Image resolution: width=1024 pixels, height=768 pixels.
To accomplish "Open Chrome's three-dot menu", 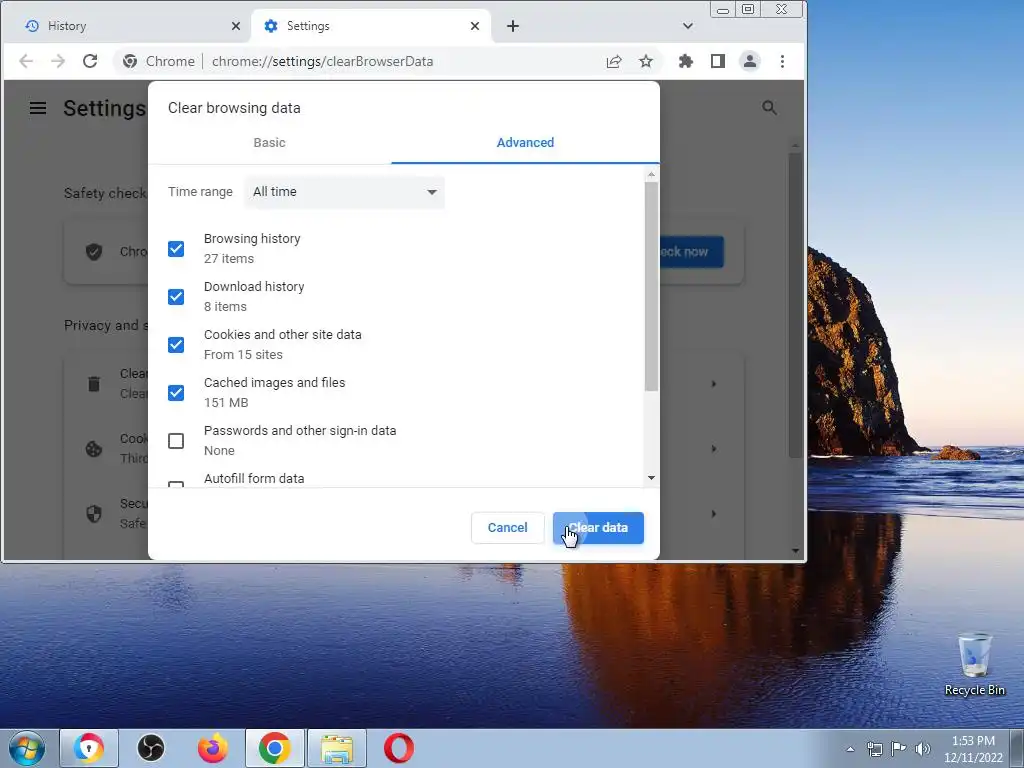I will 782,61.
